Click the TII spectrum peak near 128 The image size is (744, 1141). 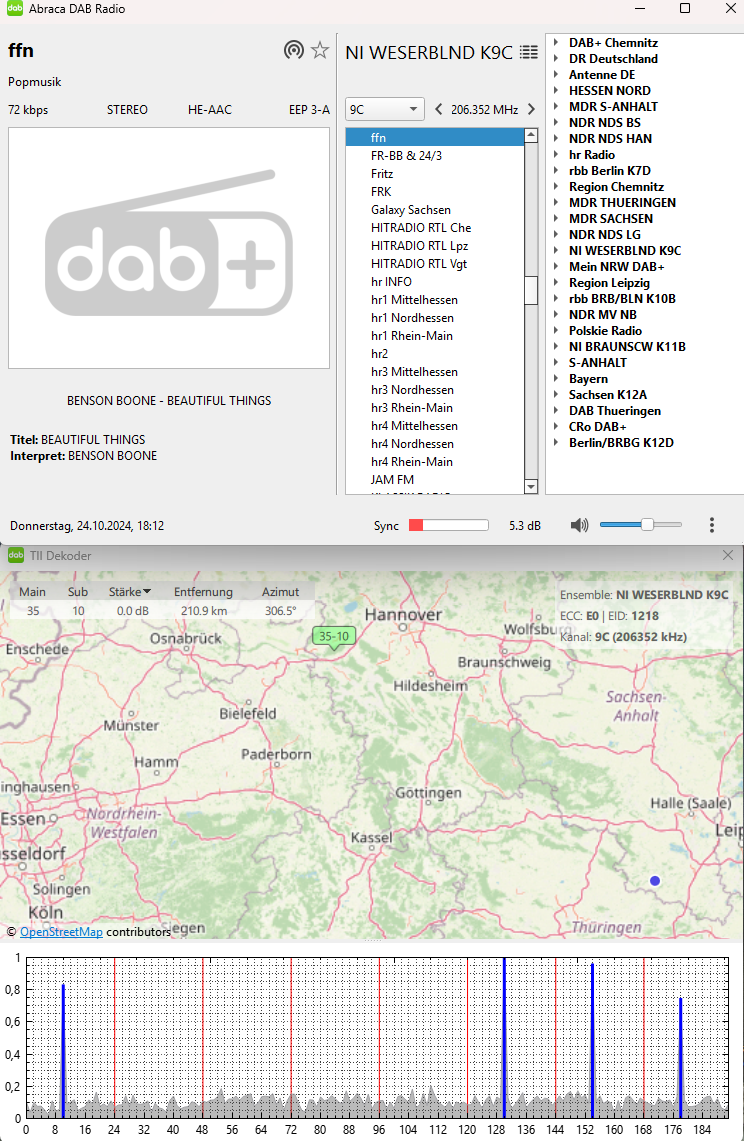(504, 1037)
